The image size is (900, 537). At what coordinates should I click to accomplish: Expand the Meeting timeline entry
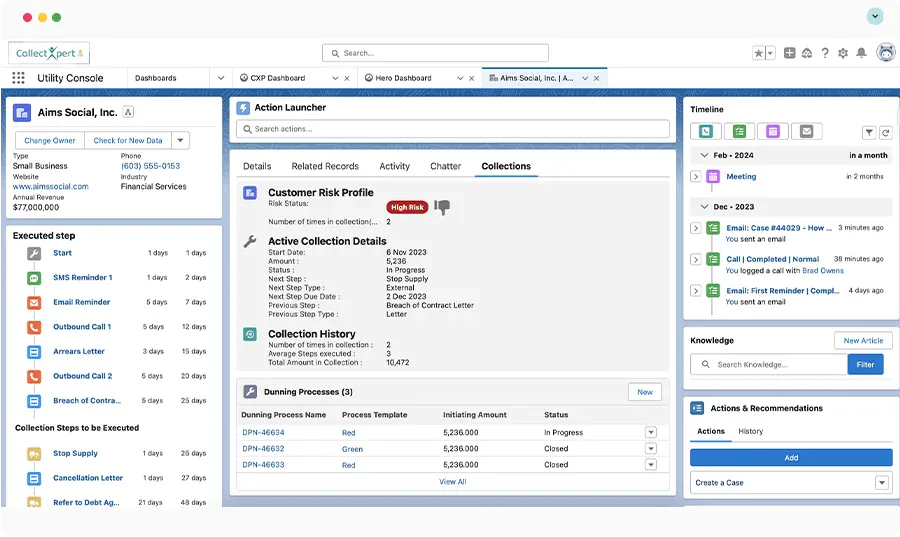696,177
